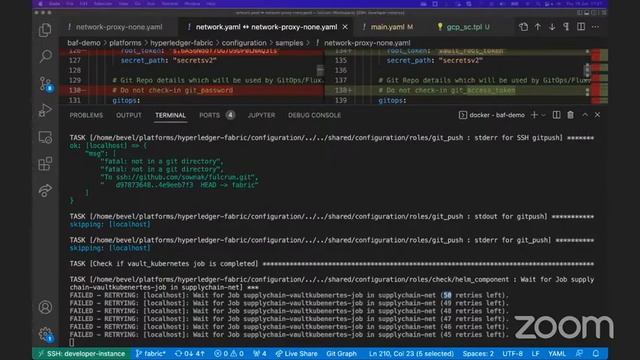Screen dimensions: 640x360
Task: Toggle whitespace trimming paragraph icon
Action: click(566, 27)
